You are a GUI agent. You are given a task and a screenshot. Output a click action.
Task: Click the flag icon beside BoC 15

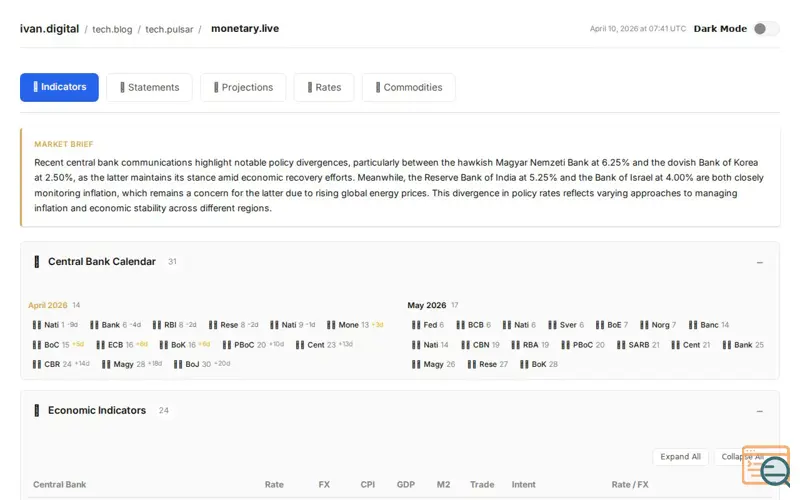(x=37, y=345)
